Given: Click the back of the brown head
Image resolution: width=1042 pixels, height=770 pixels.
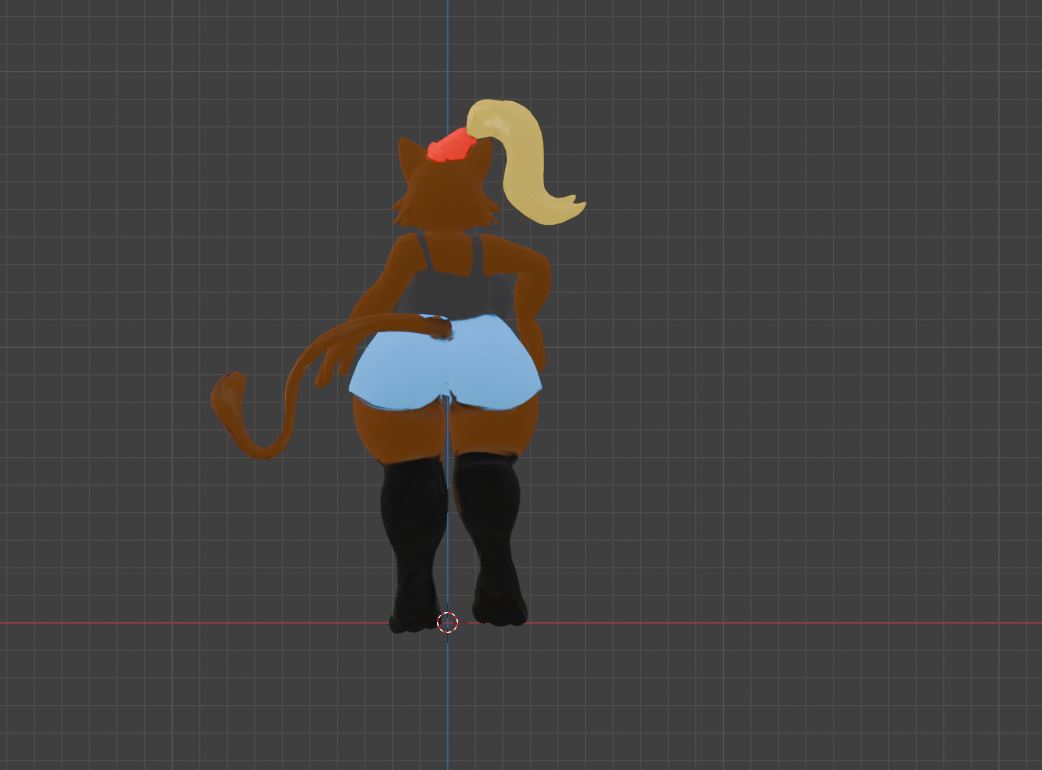Looking at the screenshot, I should pyautogui.click(x=446, y=194).
